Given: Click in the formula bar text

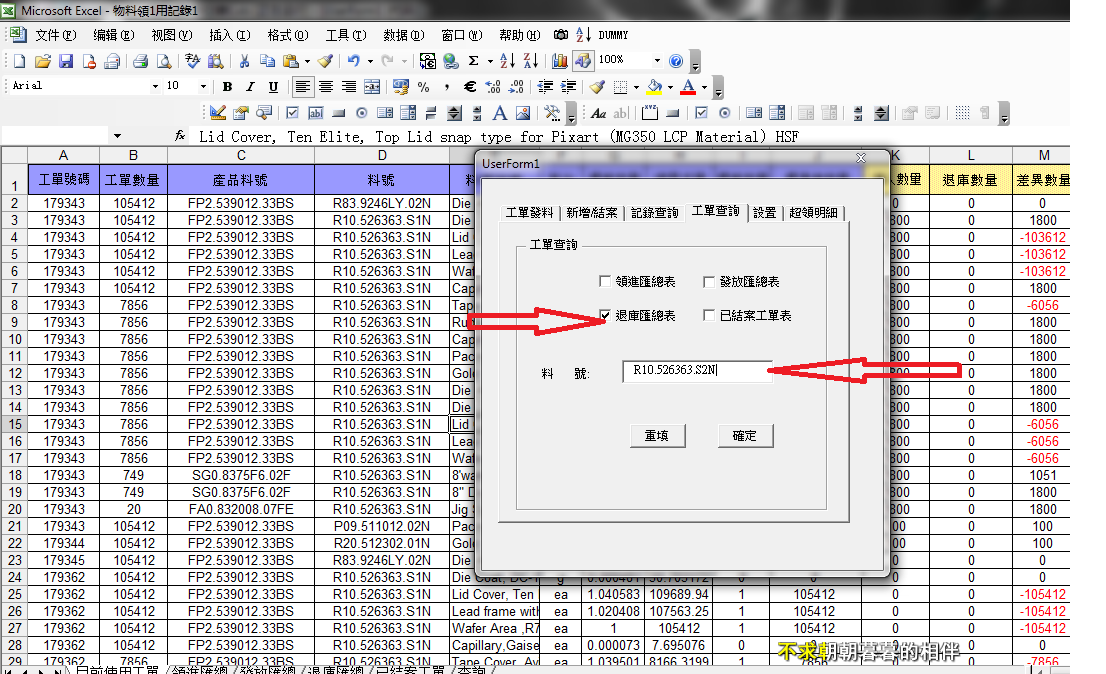Looking at the screenshot, I should tap(498, 136).
